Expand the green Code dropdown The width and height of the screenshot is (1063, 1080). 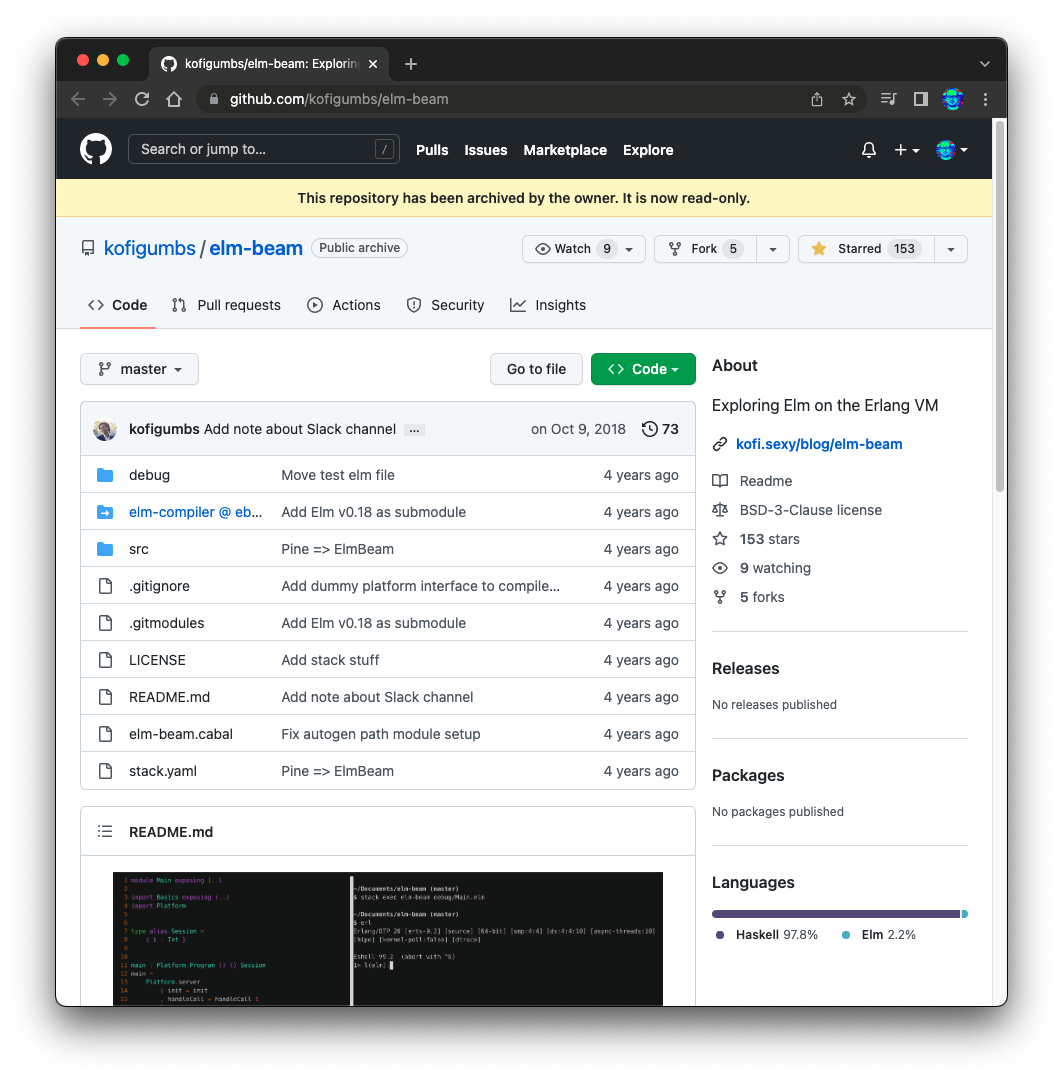pos(643,368)
